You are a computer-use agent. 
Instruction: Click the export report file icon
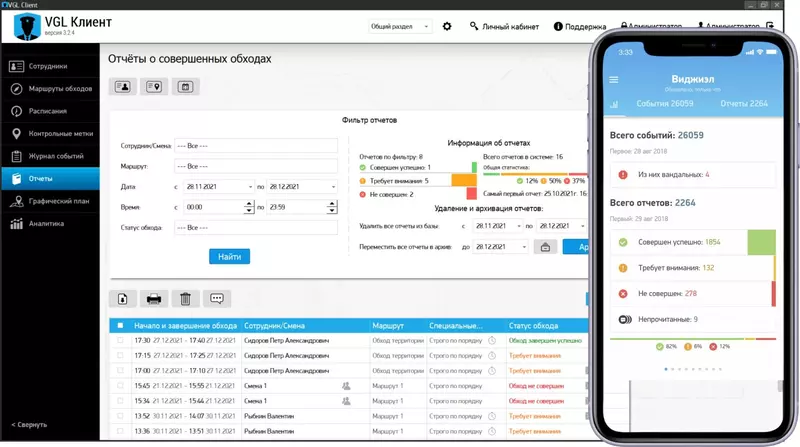click(x=122, y=297)
